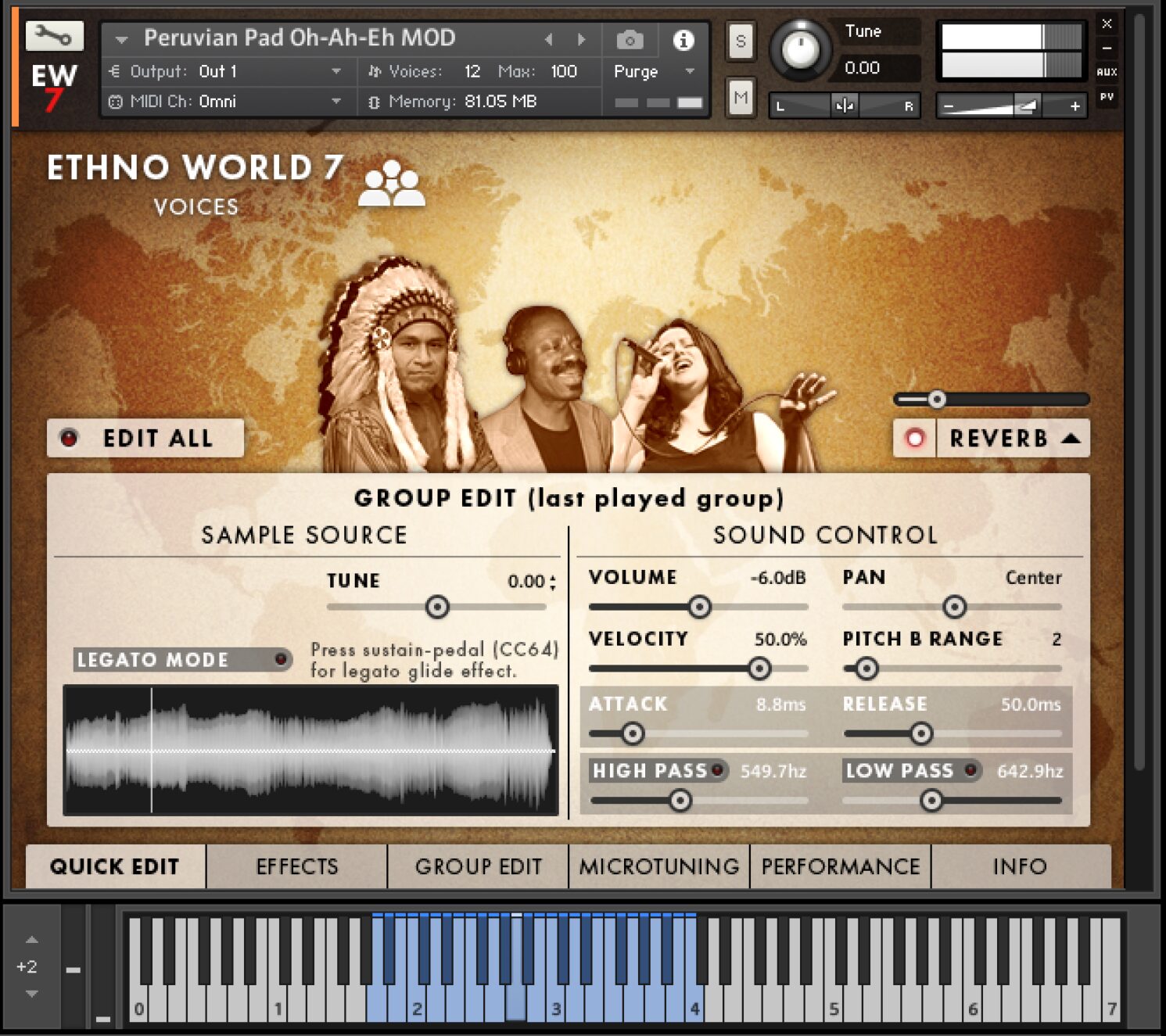Click the VELOCITY slider
This screenshot has height=1036, width=1166.
pos(698,669)
